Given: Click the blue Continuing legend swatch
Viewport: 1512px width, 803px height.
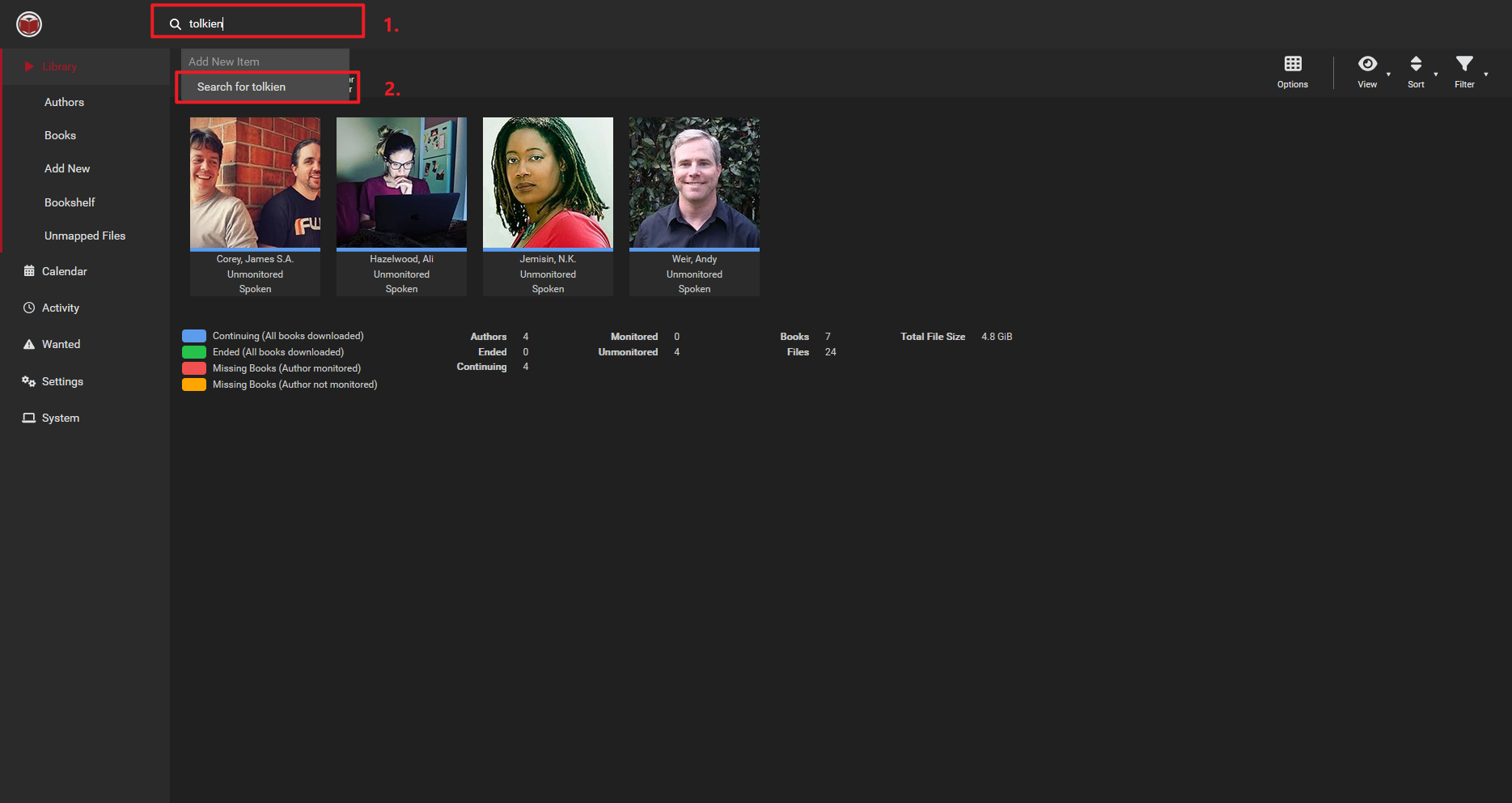Looking at the screenshot, I should pyautogui.click(x=194, y=336).
